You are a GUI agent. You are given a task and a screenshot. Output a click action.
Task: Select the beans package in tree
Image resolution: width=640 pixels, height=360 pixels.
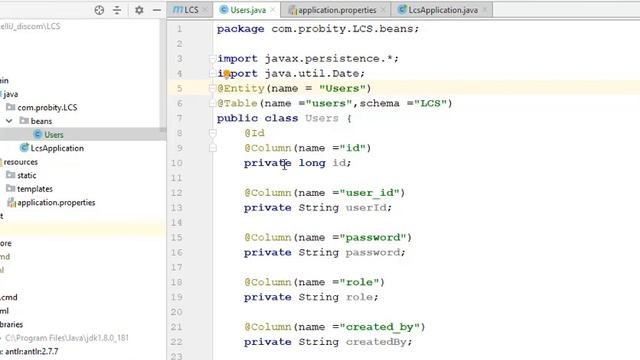pyautogui.click(x=41, y=121)
